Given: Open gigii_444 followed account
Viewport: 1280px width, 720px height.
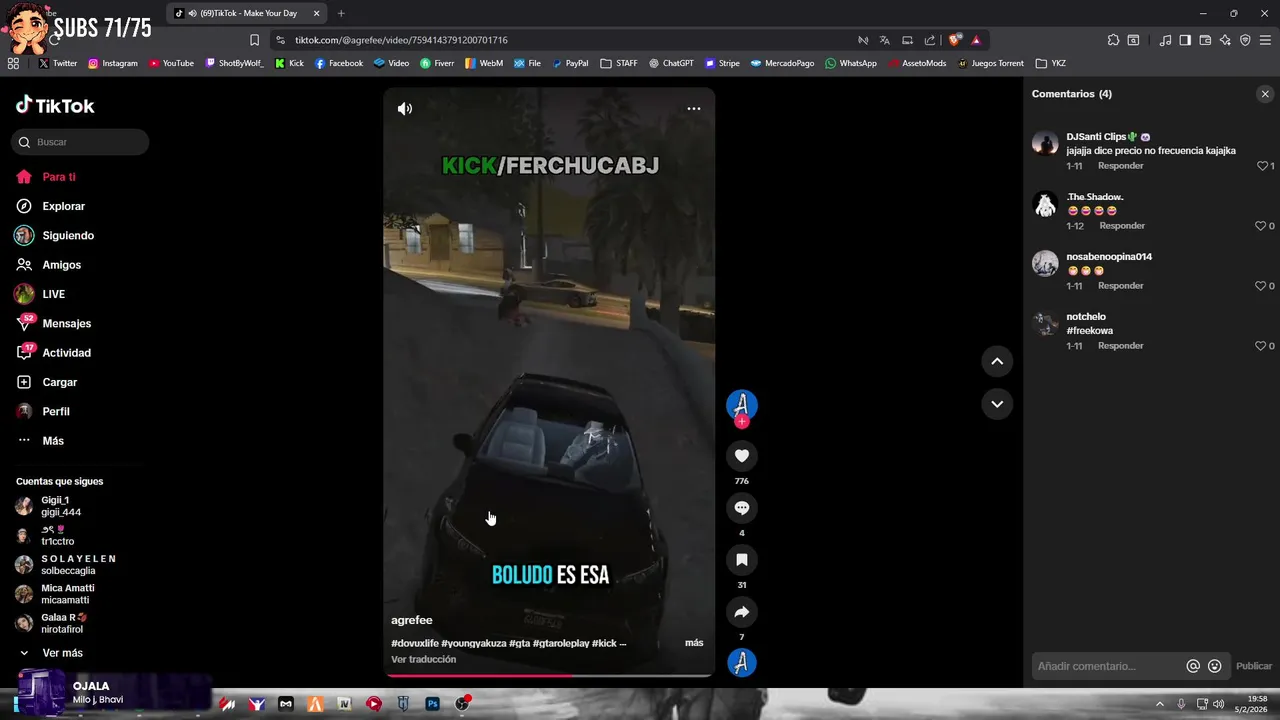Looking at the screenshot, I should pos(61,506).
